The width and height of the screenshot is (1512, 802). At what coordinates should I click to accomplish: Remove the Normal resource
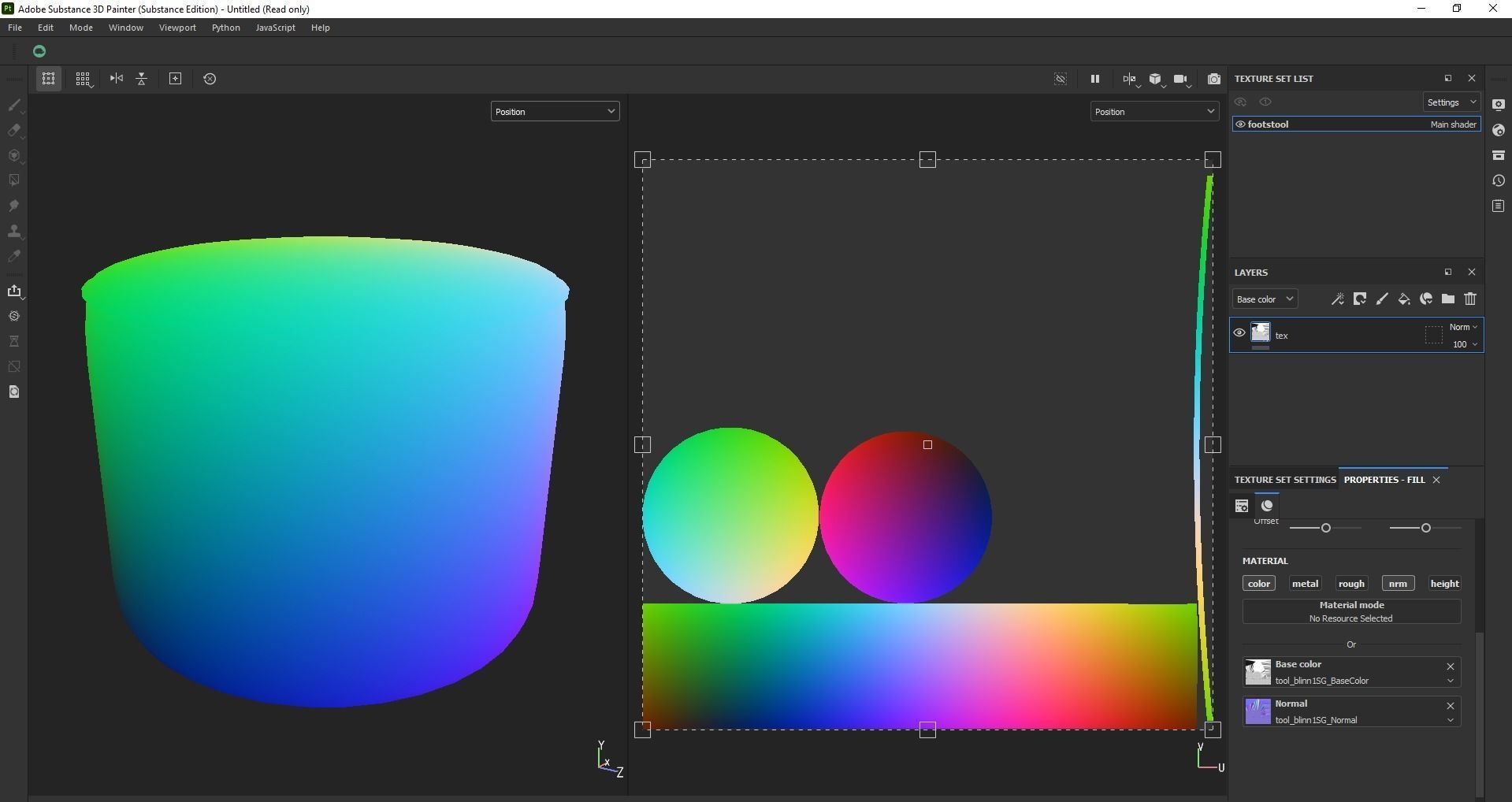1450,706
